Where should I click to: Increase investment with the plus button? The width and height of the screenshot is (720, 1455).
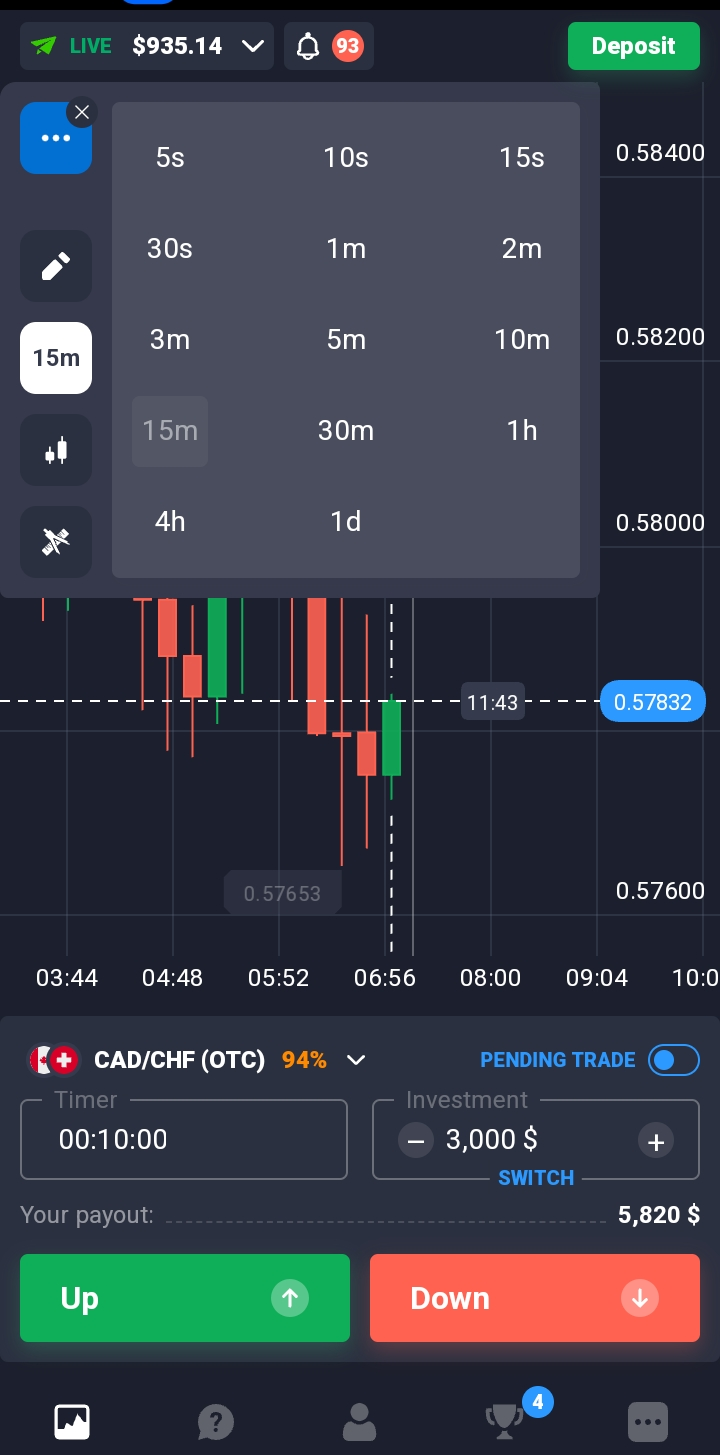[656, 1140]
